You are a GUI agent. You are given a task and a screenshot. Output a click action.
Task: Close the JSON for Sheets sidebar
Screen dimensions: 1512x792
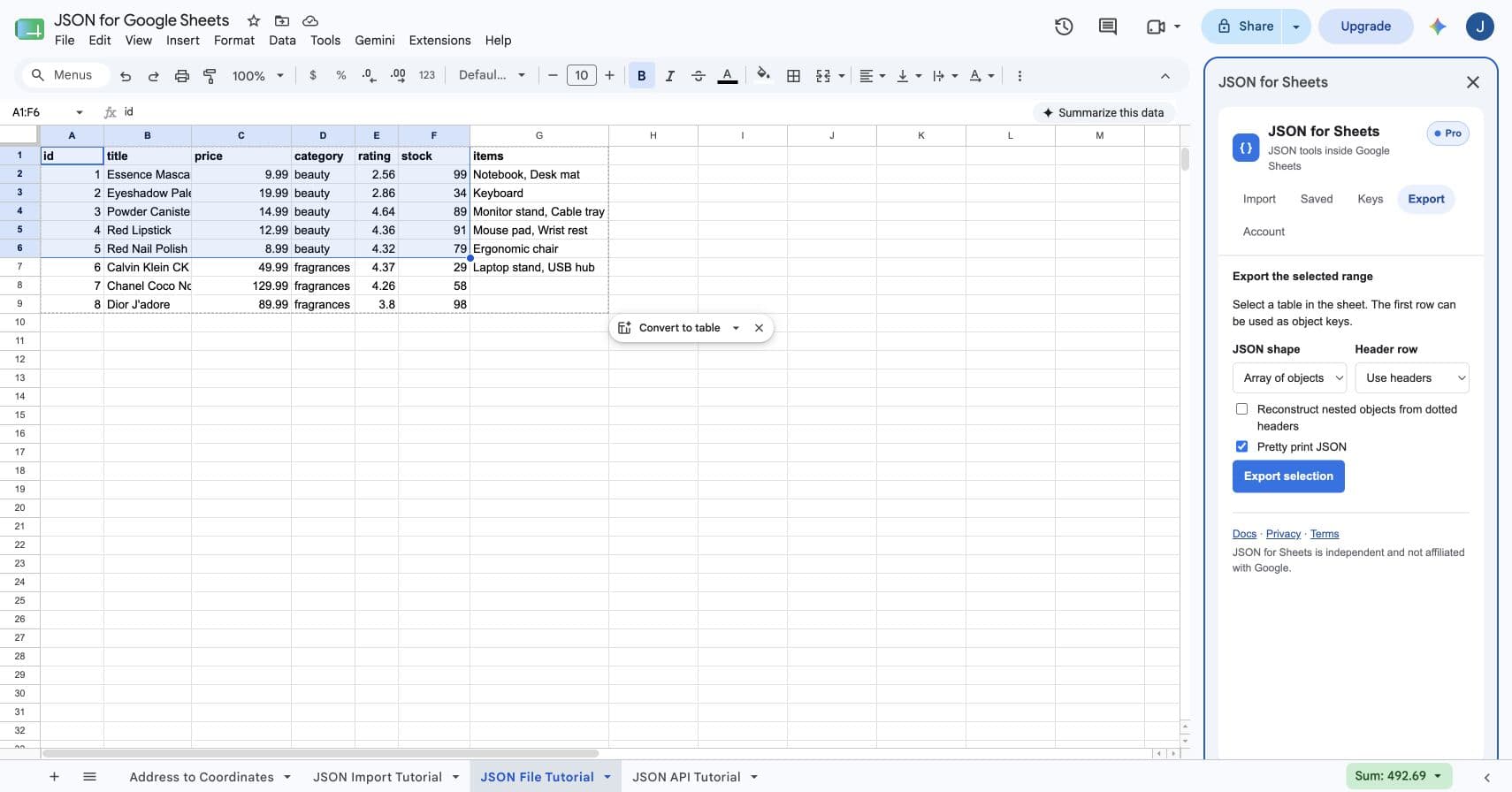pyautogui.click(x=1473, y=82)
